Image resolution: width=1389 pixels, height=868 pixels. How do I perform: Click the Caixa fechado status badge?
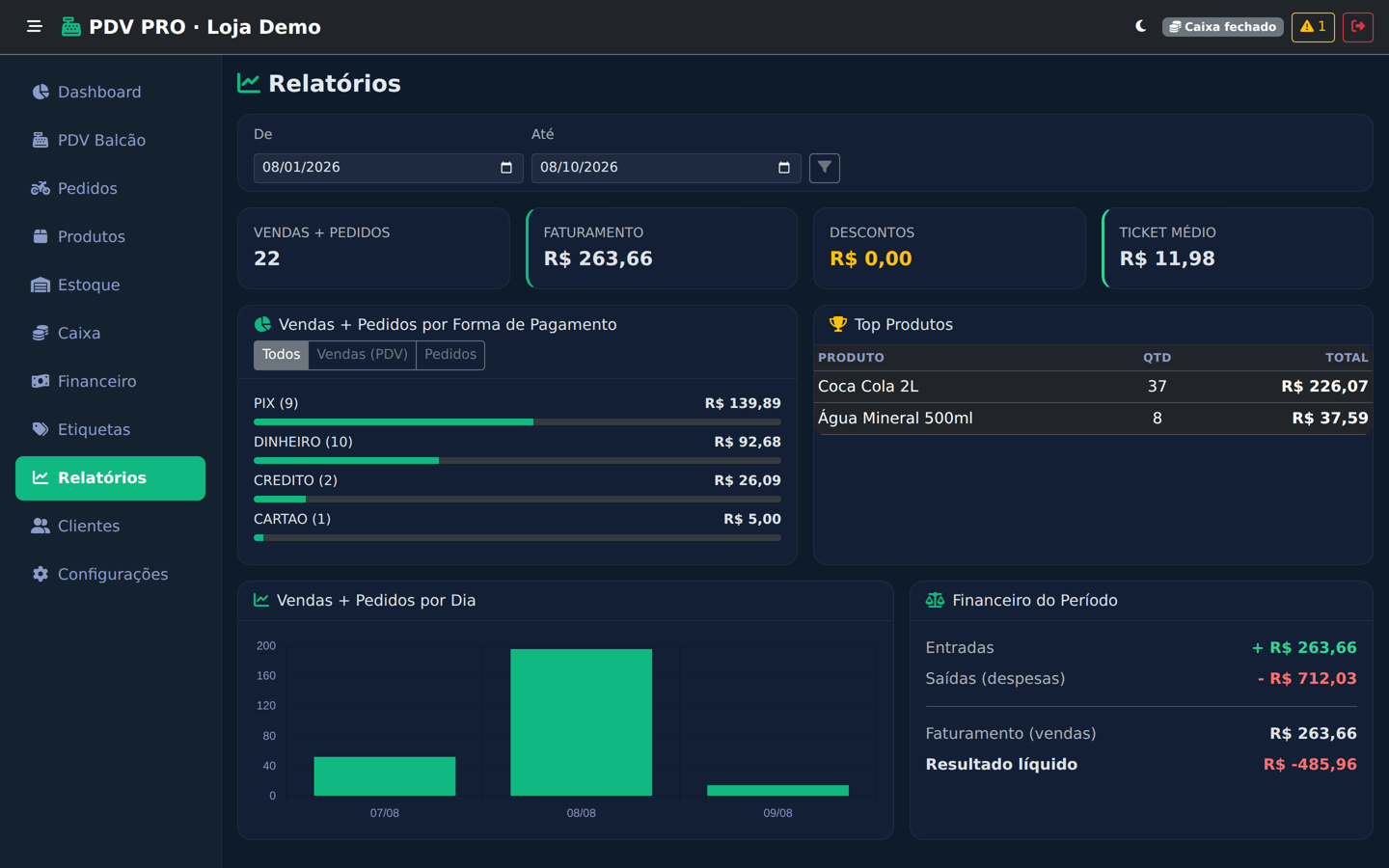tap(1222, 27)
